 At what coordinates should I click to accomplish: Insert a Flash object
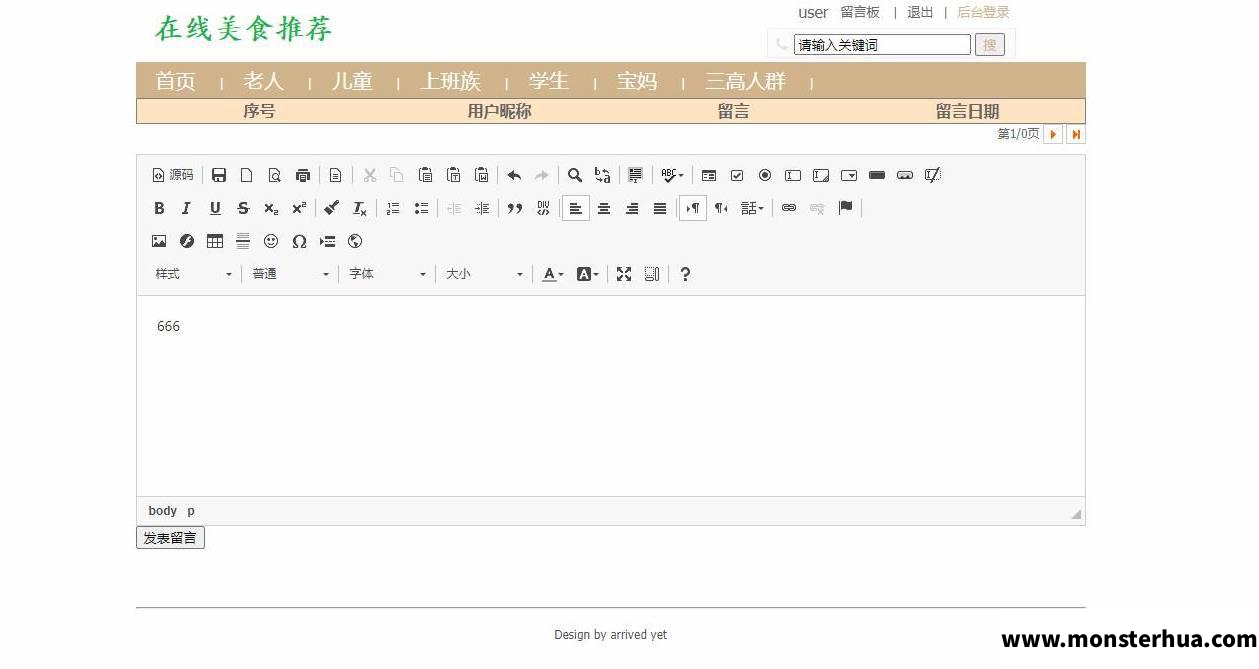[187, 241]
